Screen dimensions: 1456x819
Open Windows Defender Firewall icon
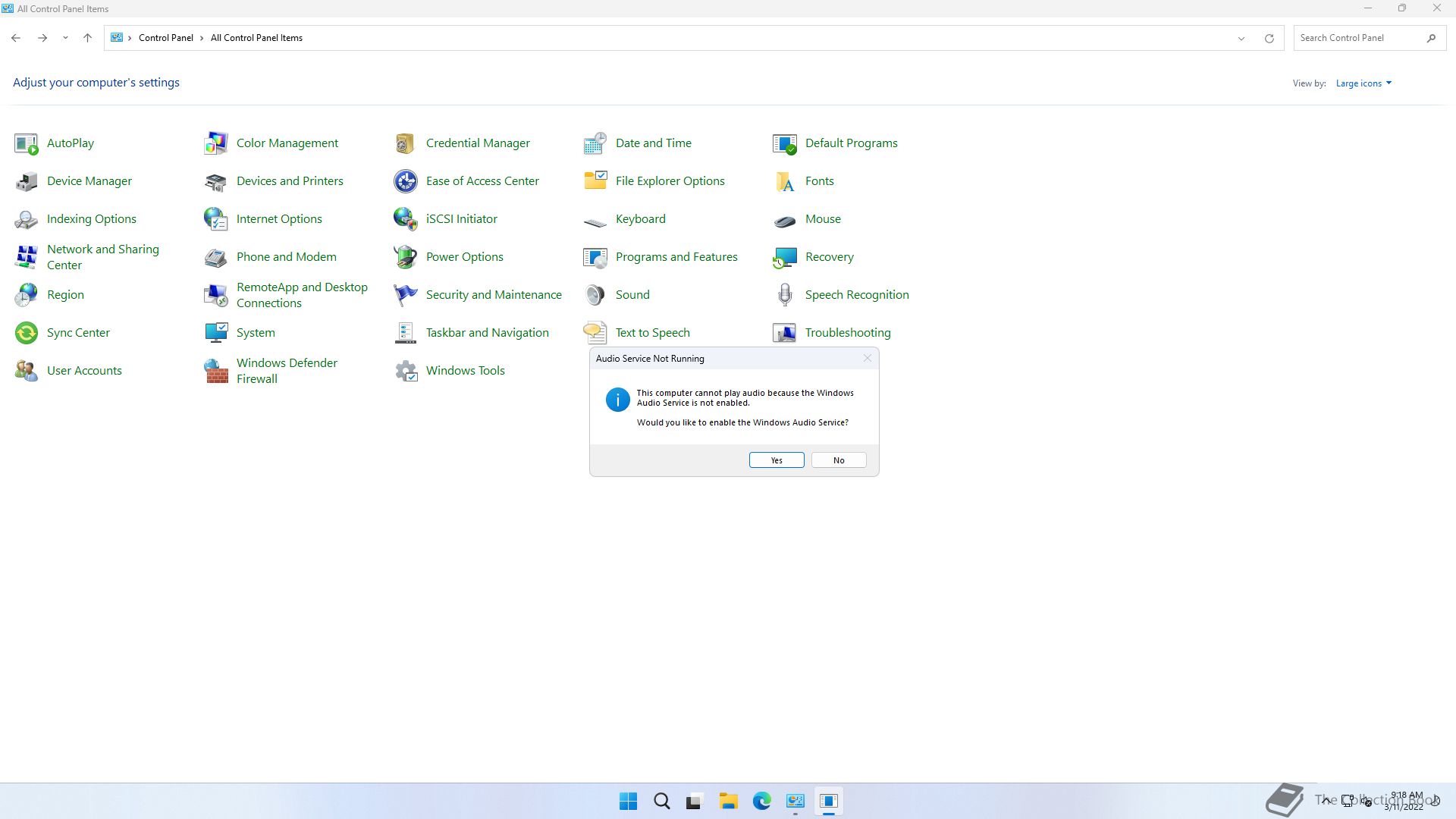click(216, 371)
